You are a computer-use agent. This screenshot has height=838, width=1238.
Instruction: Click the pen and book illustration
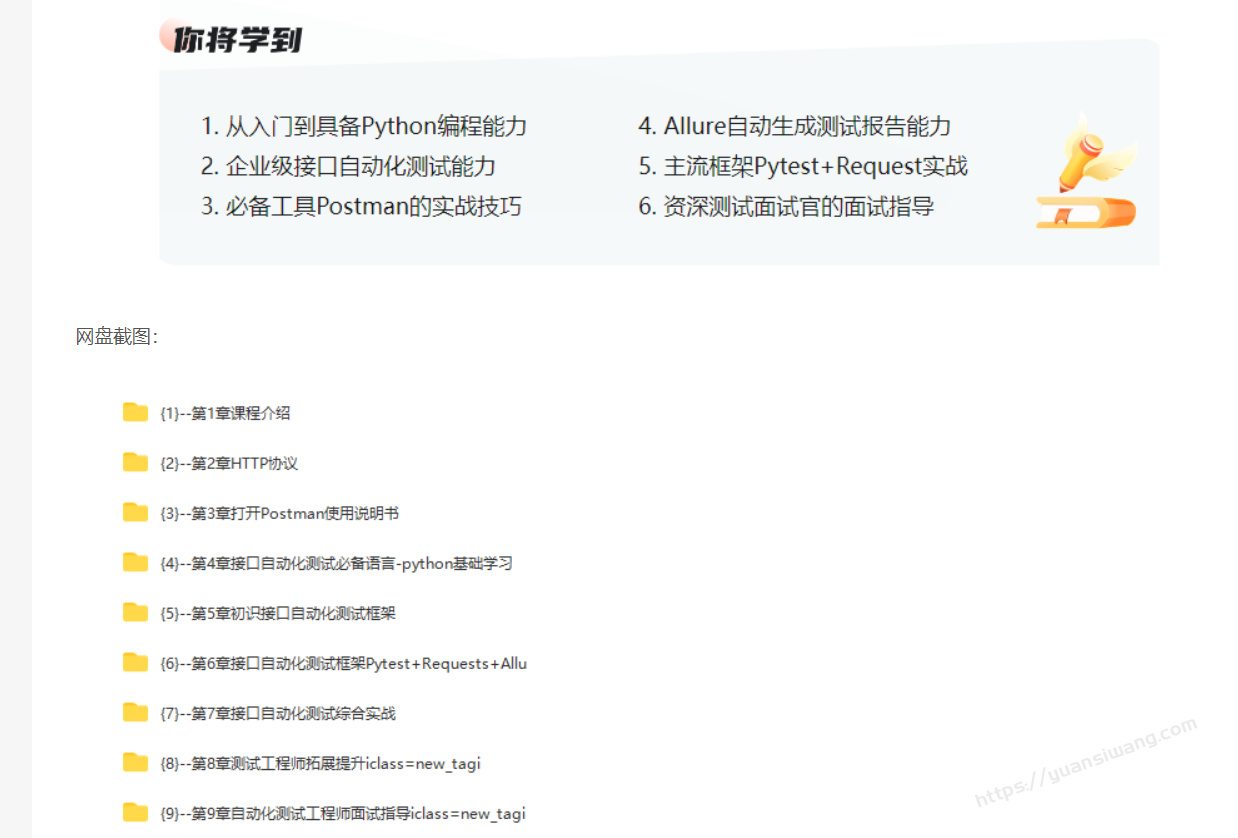1086,172
